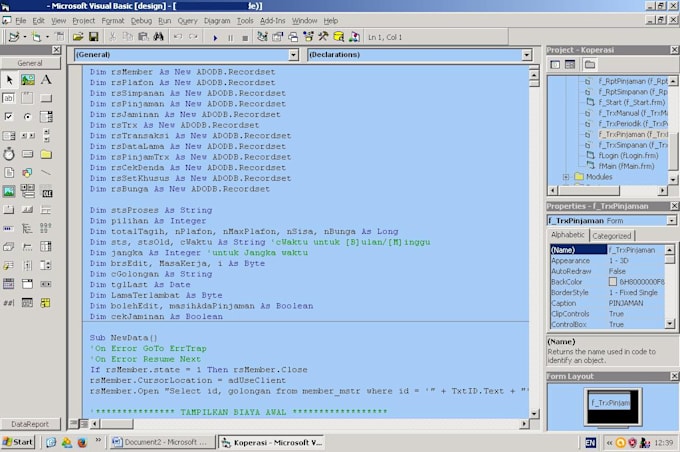Switch to the Categorized properties tab
This screenshot has height=452, width=680.
(x=612, y=236)
